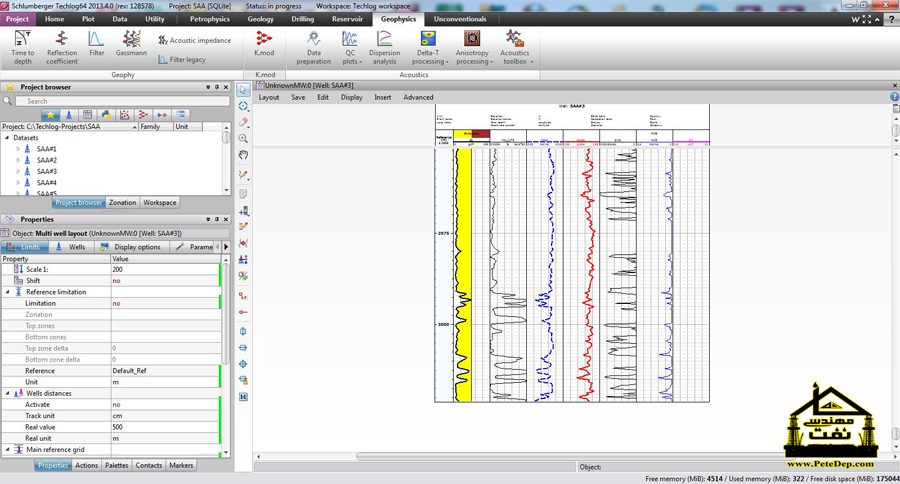This screenshot has height=484, width=900.
Task: Open the Delta-T processing dropdown
Action: coord(429,47)
